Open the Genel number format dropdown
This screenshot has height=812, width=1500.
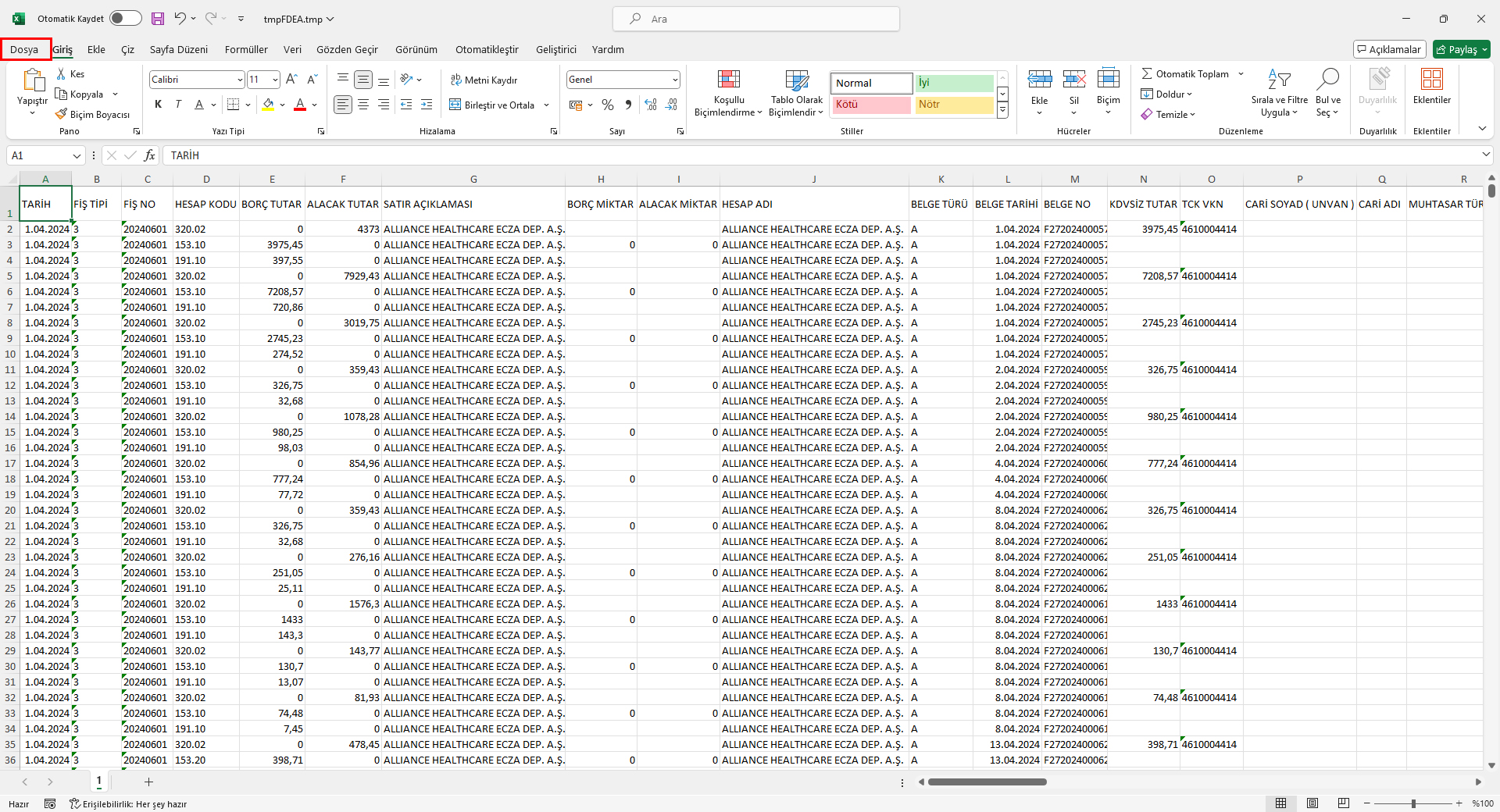(675, 80)
